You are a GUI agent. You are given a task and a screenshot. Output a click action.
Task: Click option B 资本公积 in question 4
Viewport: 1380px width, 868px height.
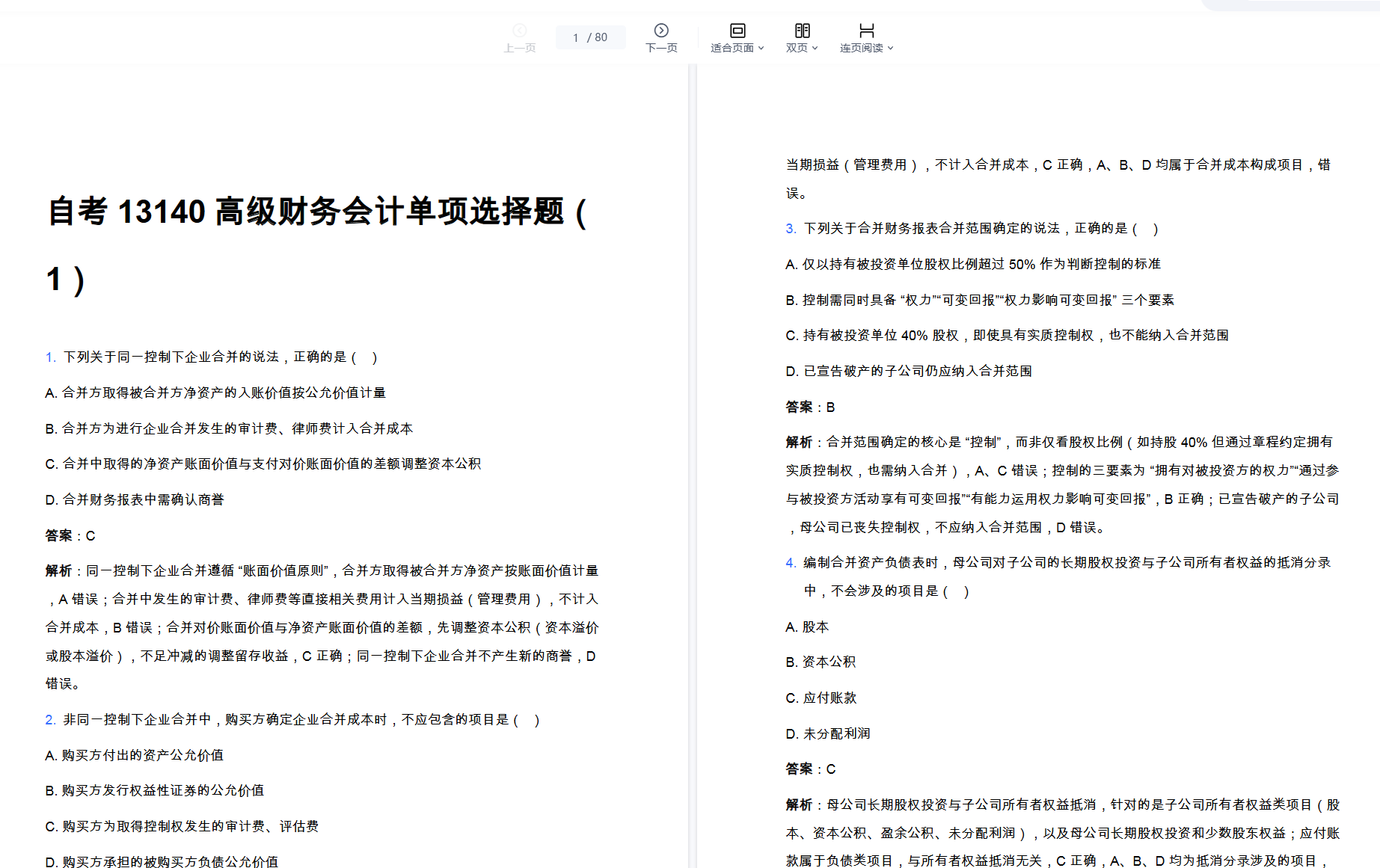[821, 662]
